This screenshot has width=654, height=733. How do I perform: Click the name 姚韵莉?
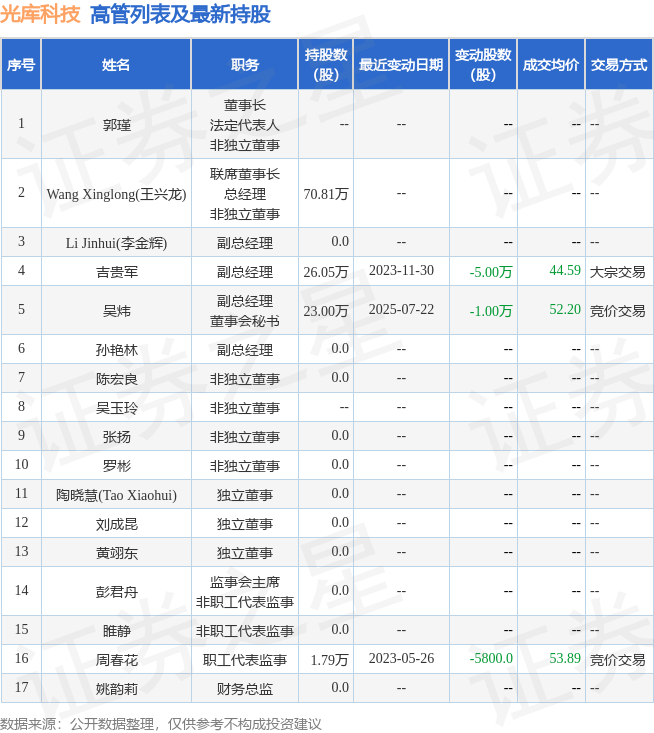coord(117,689)
